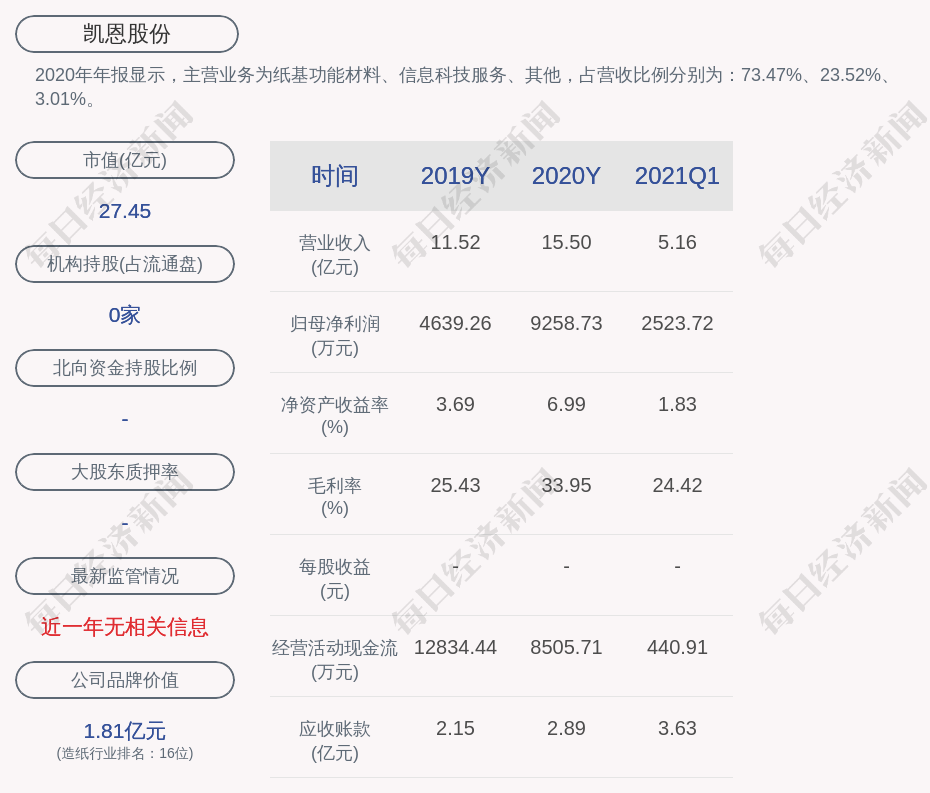Click the 凯恩股份 company name pill

[127, 34]
